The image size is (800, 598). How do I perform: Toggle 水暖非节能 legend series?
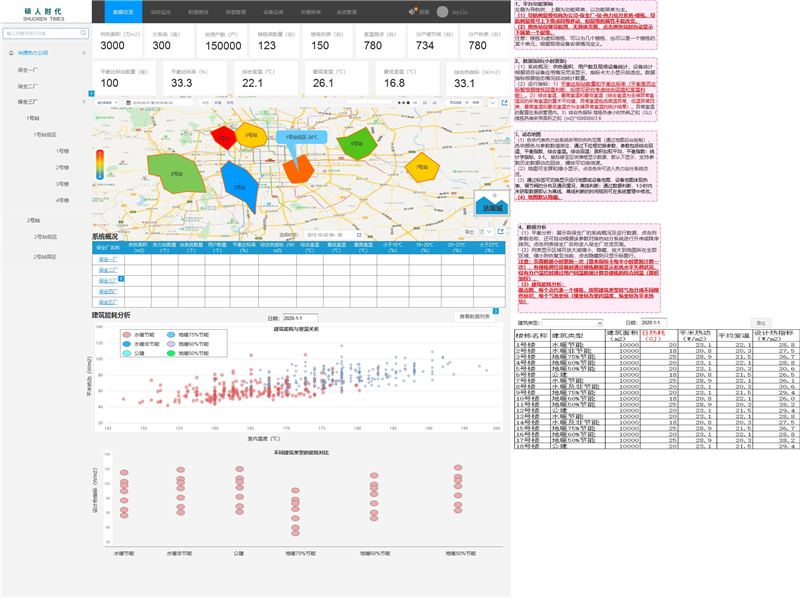point(141,344)
